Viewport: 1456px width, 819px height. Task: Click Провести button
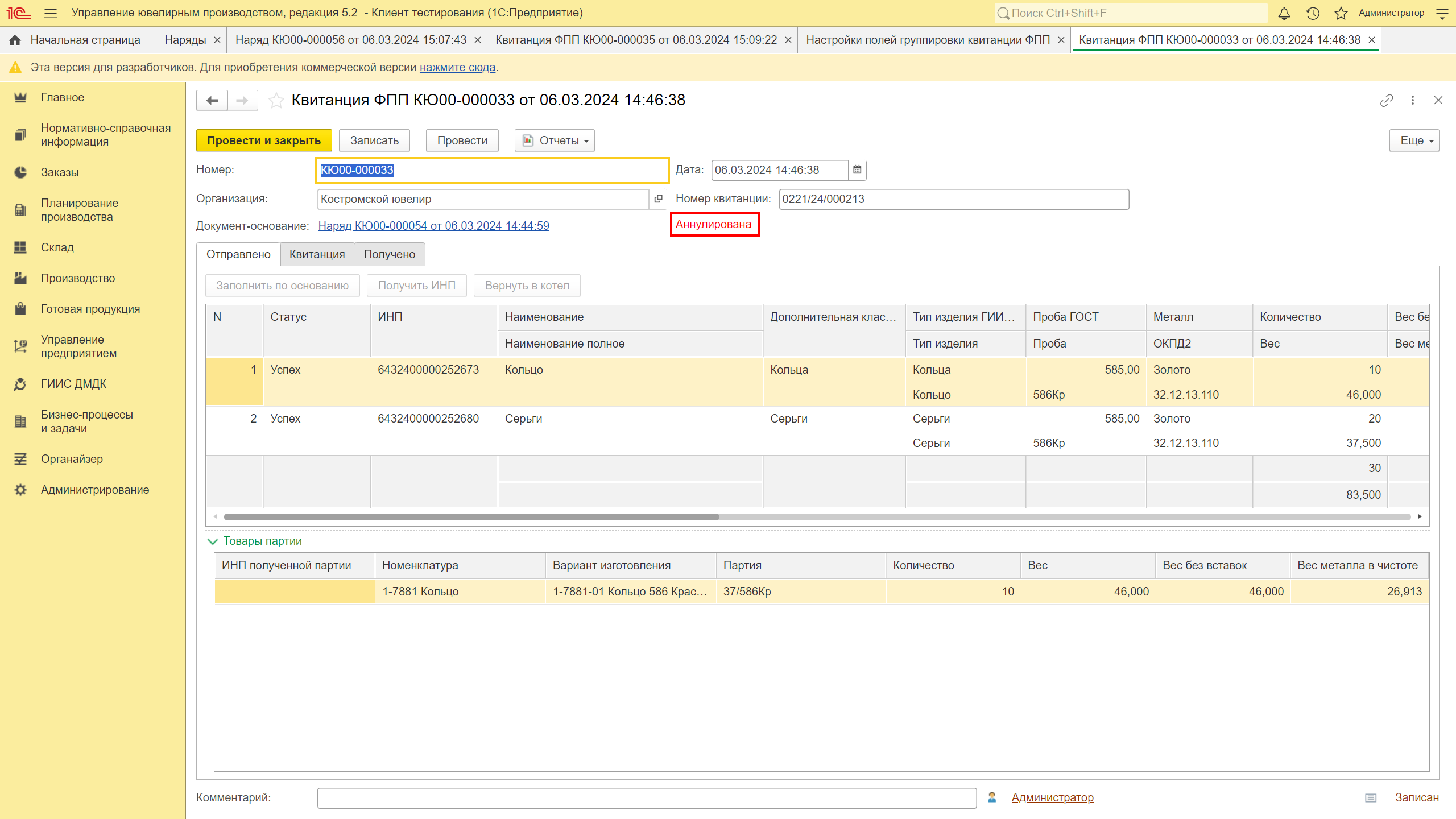[x=462, y=140]
